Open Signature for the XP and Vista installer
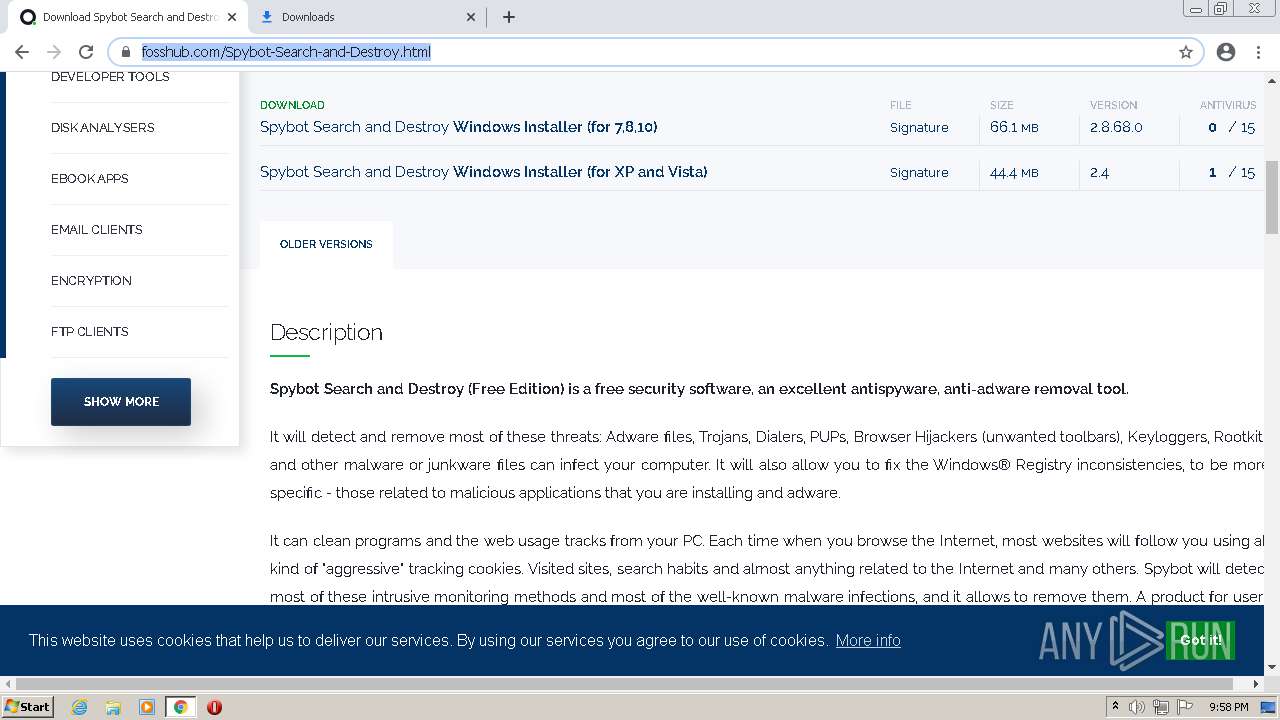Image resolution: width=1280 pixels, height=720 pixels. point(919,172)
